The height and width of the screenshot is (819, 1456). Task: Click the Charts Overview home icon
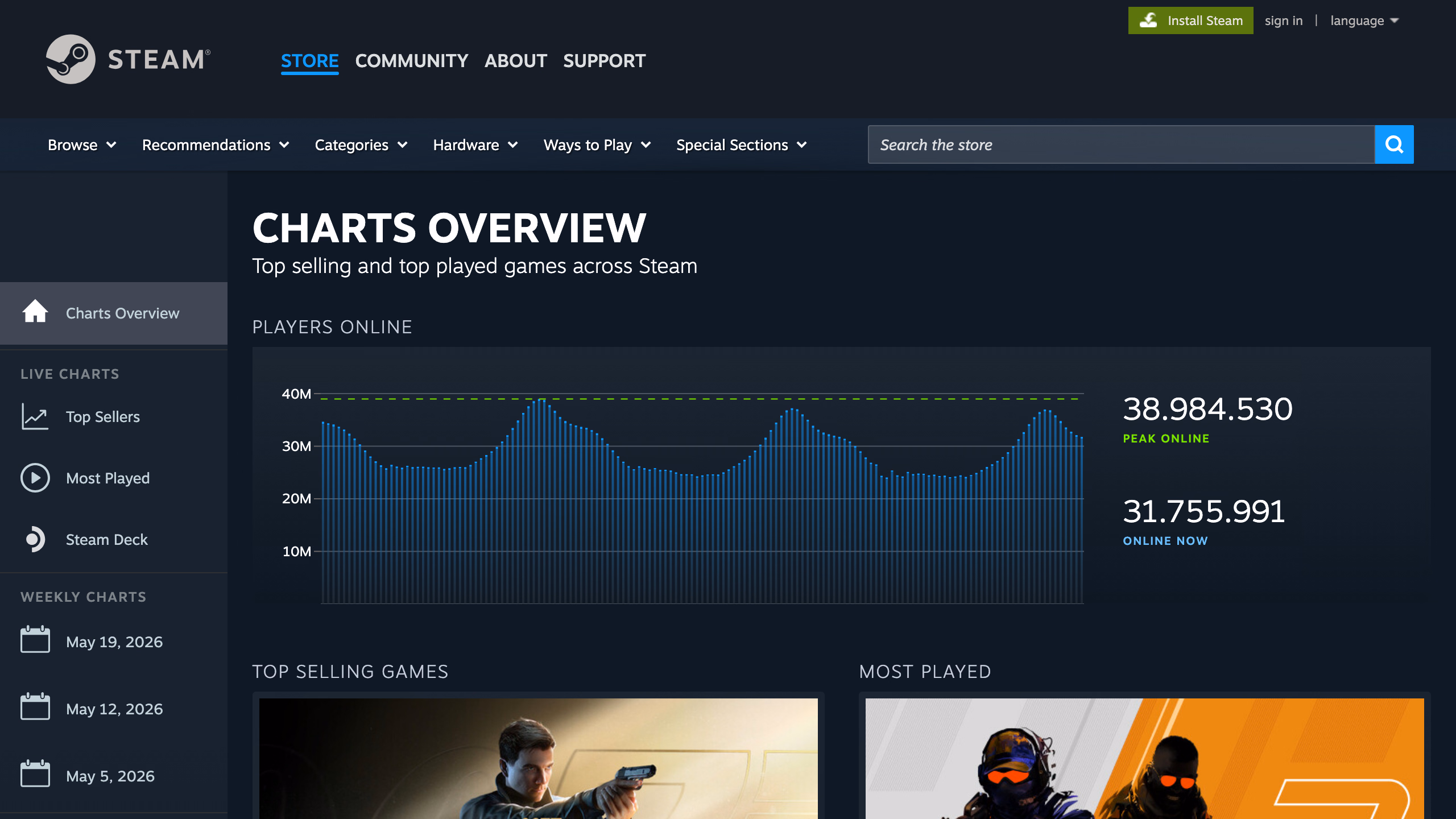[x=35, y=312]
